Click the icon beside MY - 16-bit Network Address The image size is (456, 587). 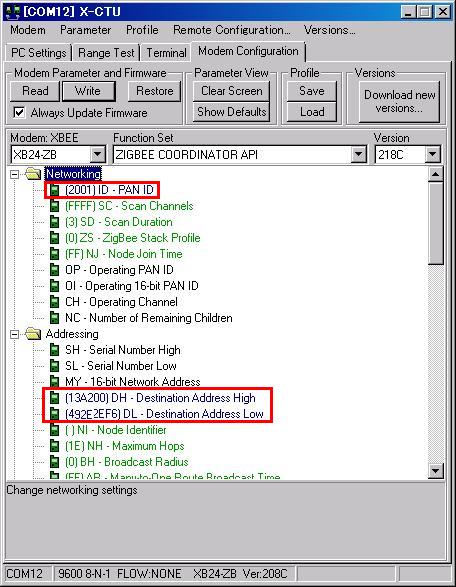[x=55, y=381]
